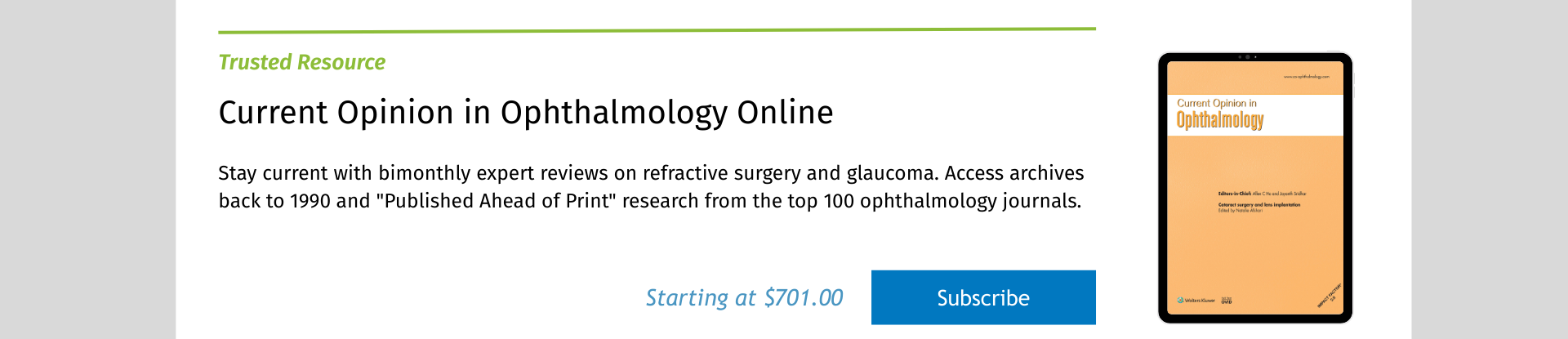Click the Editors-in-Chief line on the cover

[x=1262, y=194]
